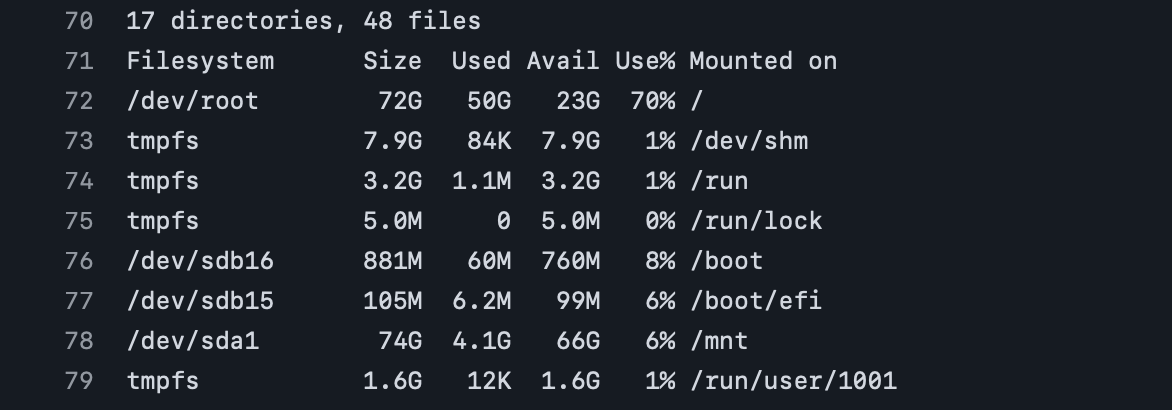Select line number 71 of the log

(78, 61)
